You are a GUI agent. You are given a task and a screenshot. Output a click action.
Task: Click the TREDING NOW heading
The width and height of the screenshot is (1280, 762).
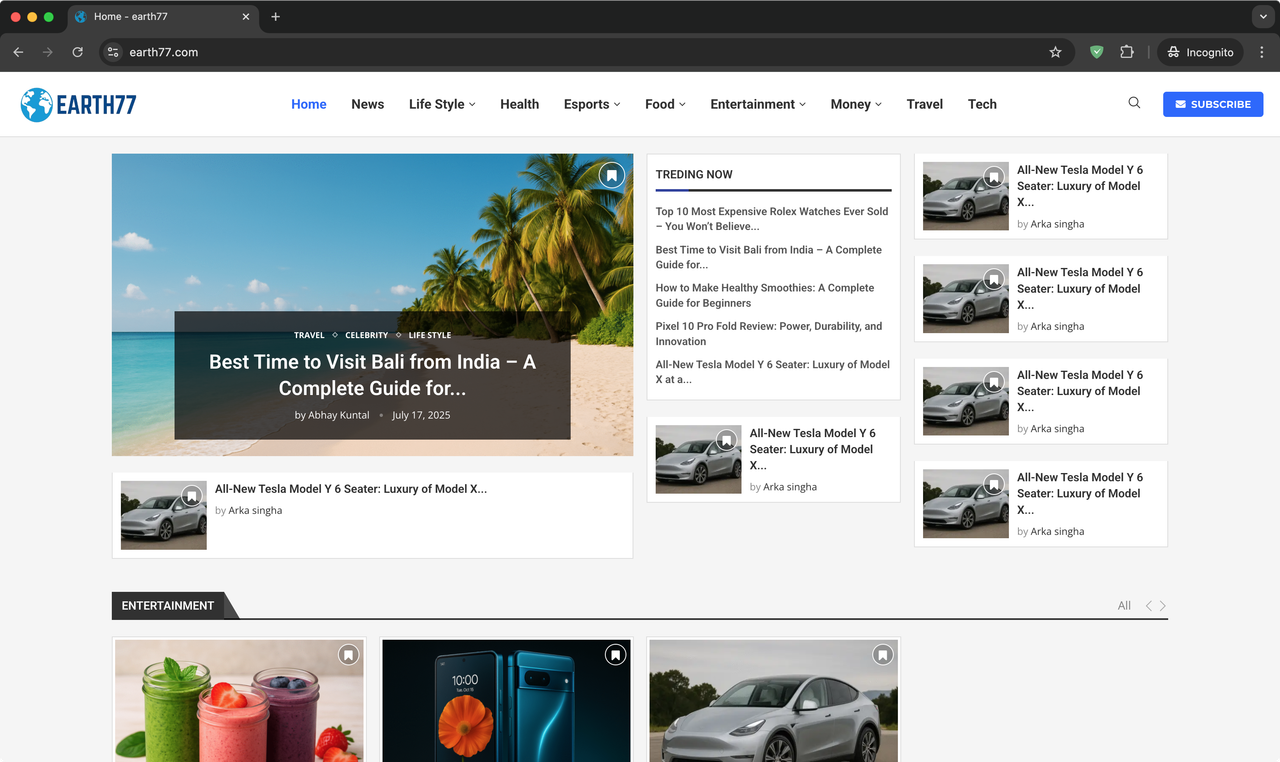tap(694, 174)
